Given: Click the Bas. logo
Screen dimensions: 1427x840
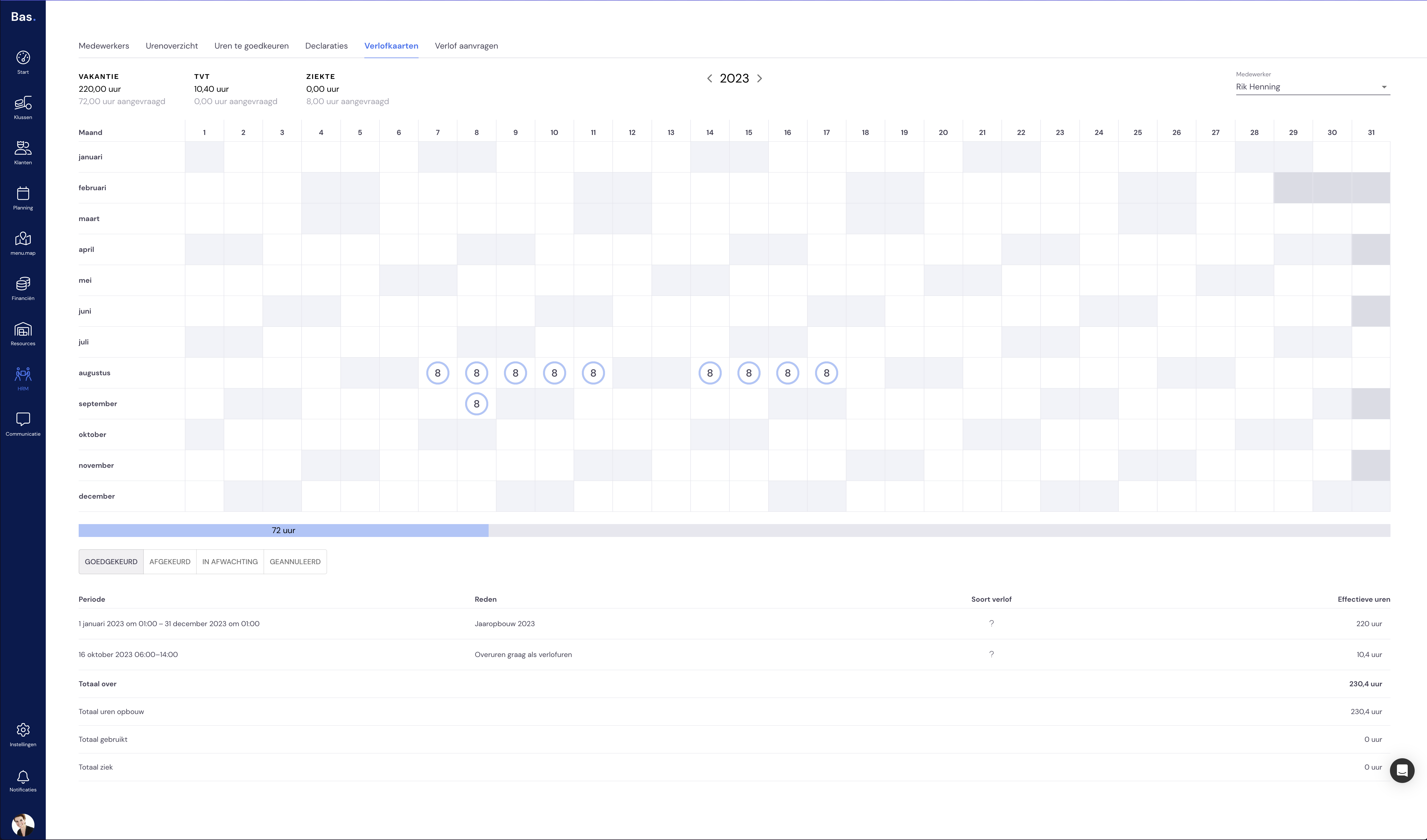Looking at the screenshot, I should coord(23,17).
